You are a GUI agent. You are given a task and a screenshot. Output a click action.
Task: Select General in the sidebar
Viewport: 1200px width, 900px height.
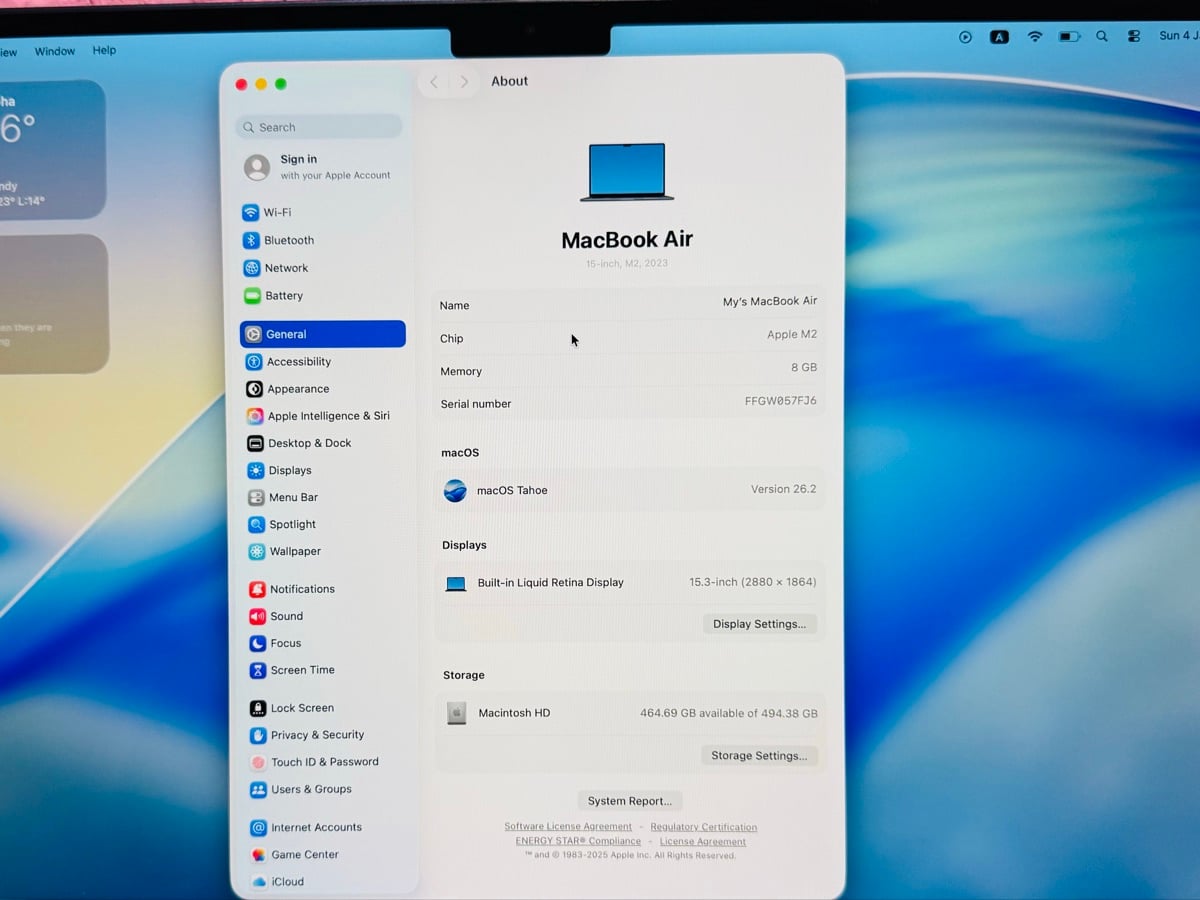(x=322, y=334)
